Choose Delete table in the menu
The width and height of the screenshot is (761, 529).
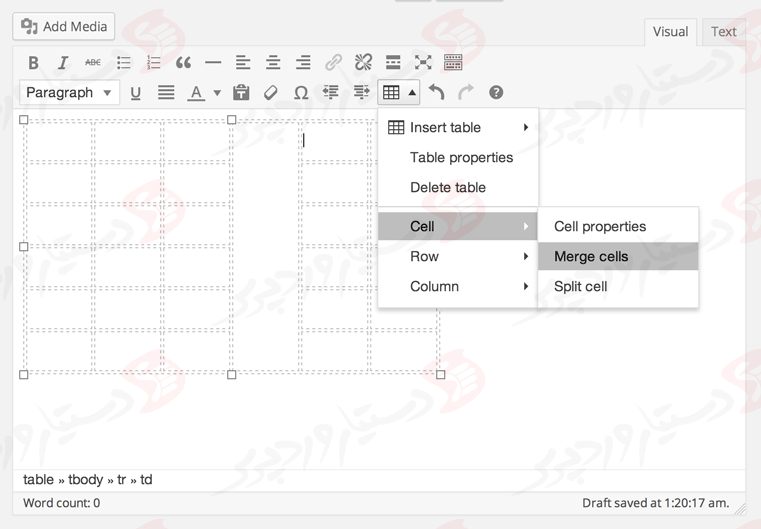(448, 187)
